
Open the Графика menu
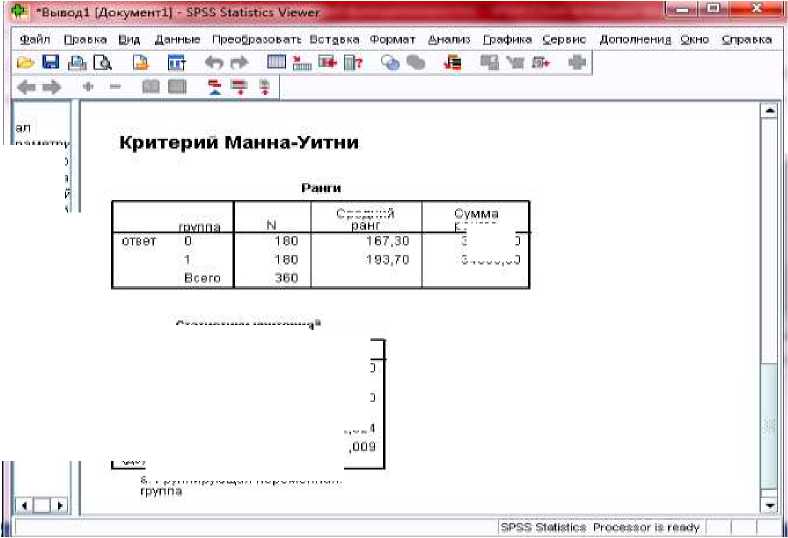[x=506, y=39]
